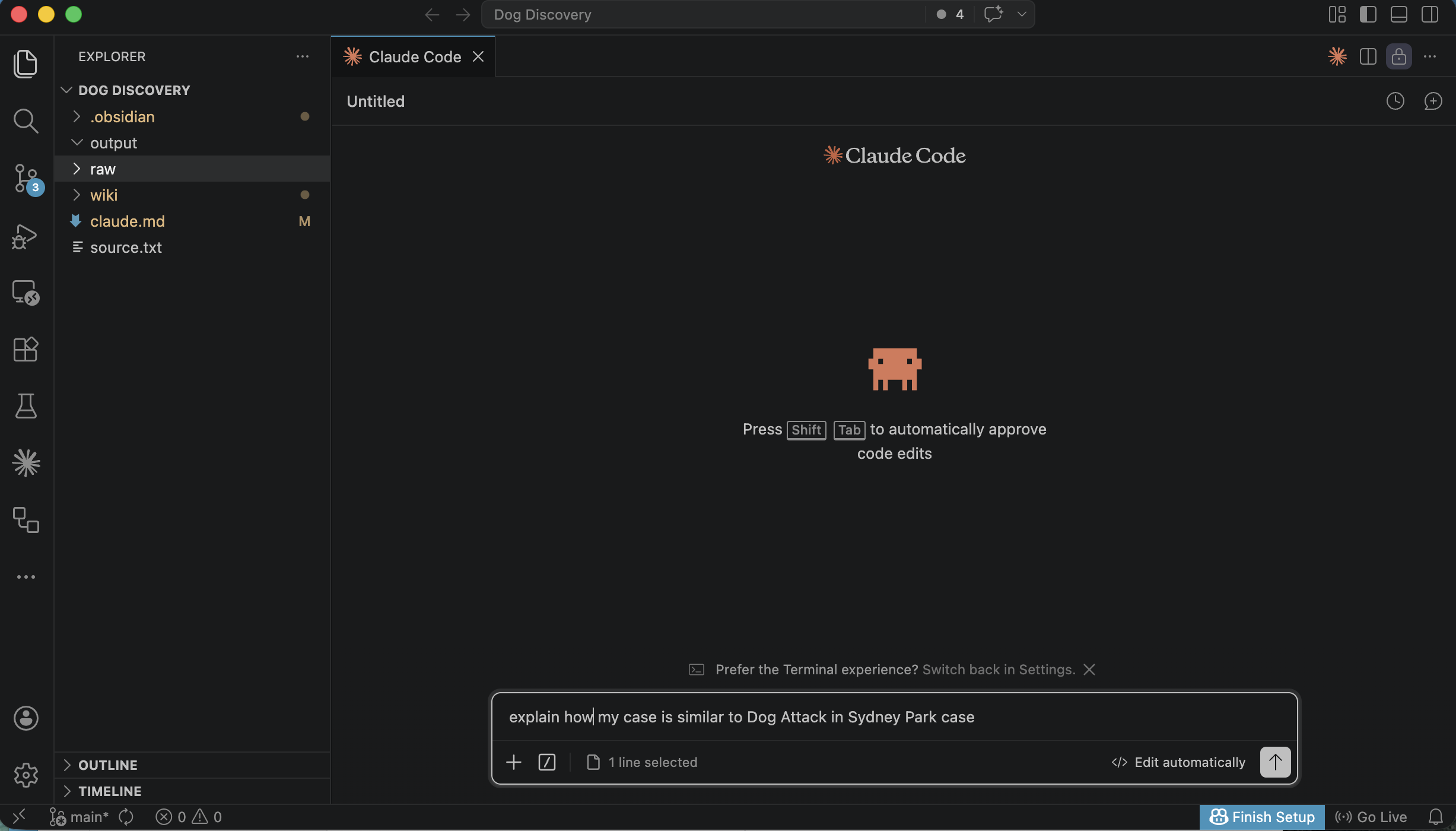The height and width of the screenshot is (831, 1456).
Task: Toggle the primary side bar
Action: (x=1368, y=14)
